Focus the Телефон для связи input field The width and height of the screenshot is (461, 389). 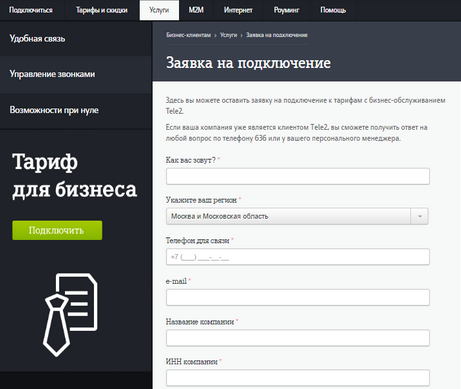click(x=298, y=257)
